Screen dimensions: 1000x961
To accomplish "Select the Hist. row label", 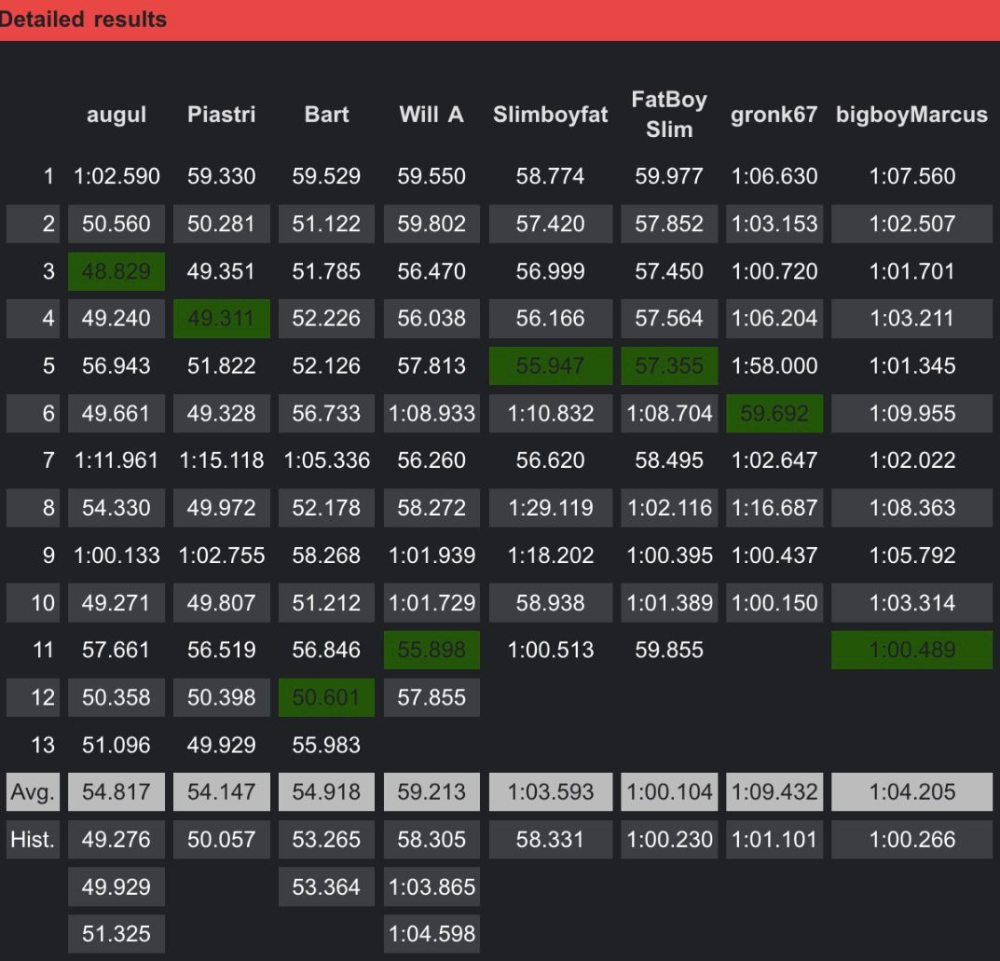I will point(33,841).
